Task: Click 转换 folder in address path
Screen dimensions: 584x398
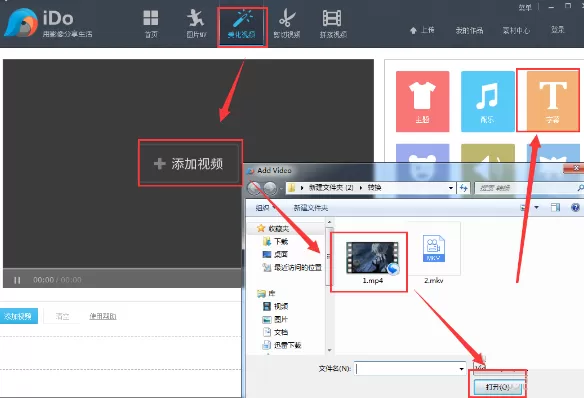Action: pos(374,188)
